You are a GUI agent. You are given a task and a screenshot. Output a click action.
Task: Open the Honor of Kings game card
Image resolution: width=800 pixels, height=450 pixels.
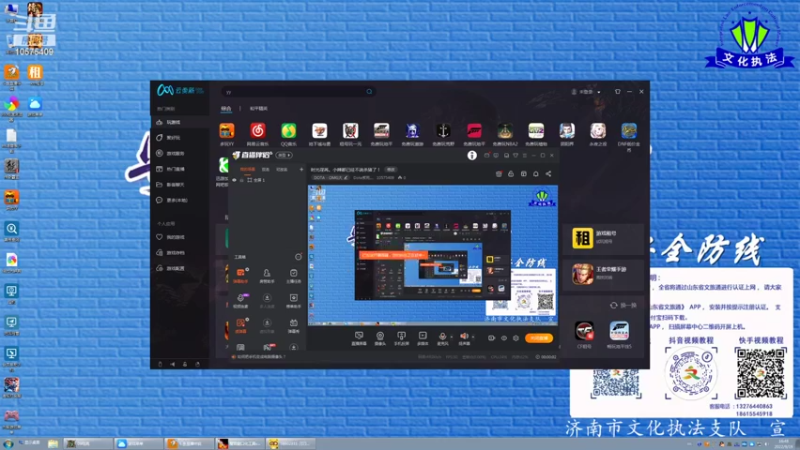tap(603, 274)
